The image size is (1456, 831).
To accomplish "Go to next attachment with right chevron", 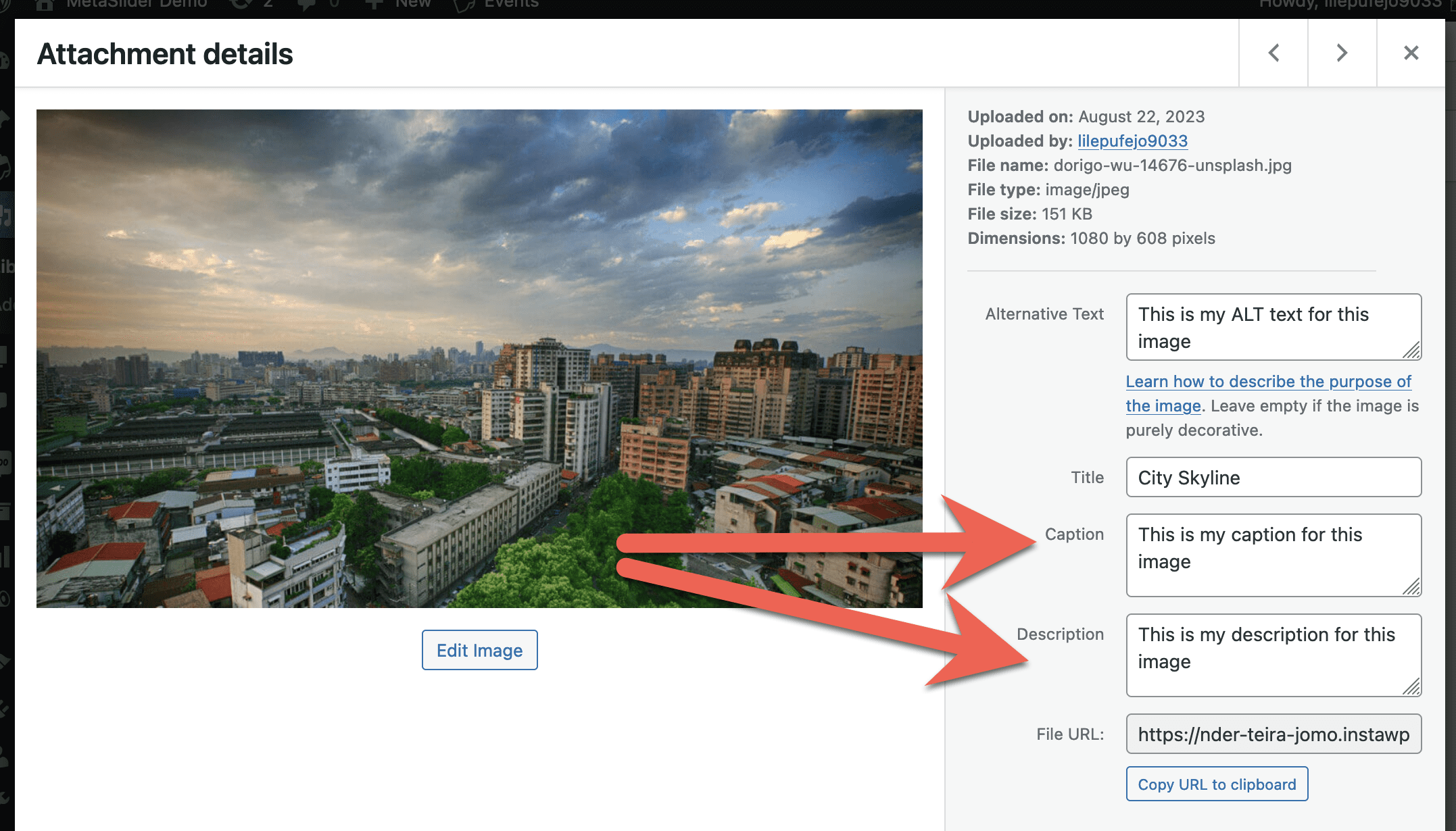I will (1342, 53).
